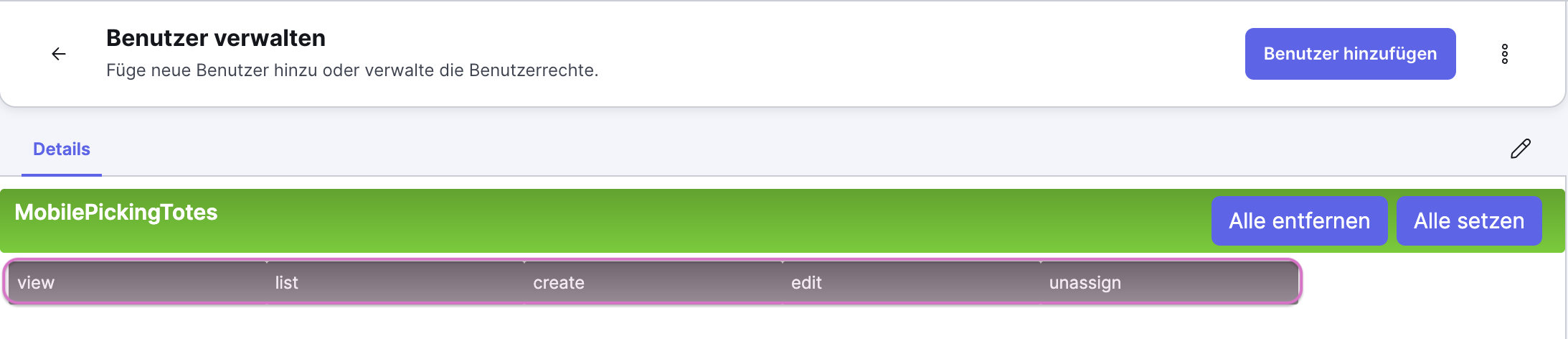Toggle the create permission
The width and height of the screenshot is (1568, 339).
tap(653, 283)
